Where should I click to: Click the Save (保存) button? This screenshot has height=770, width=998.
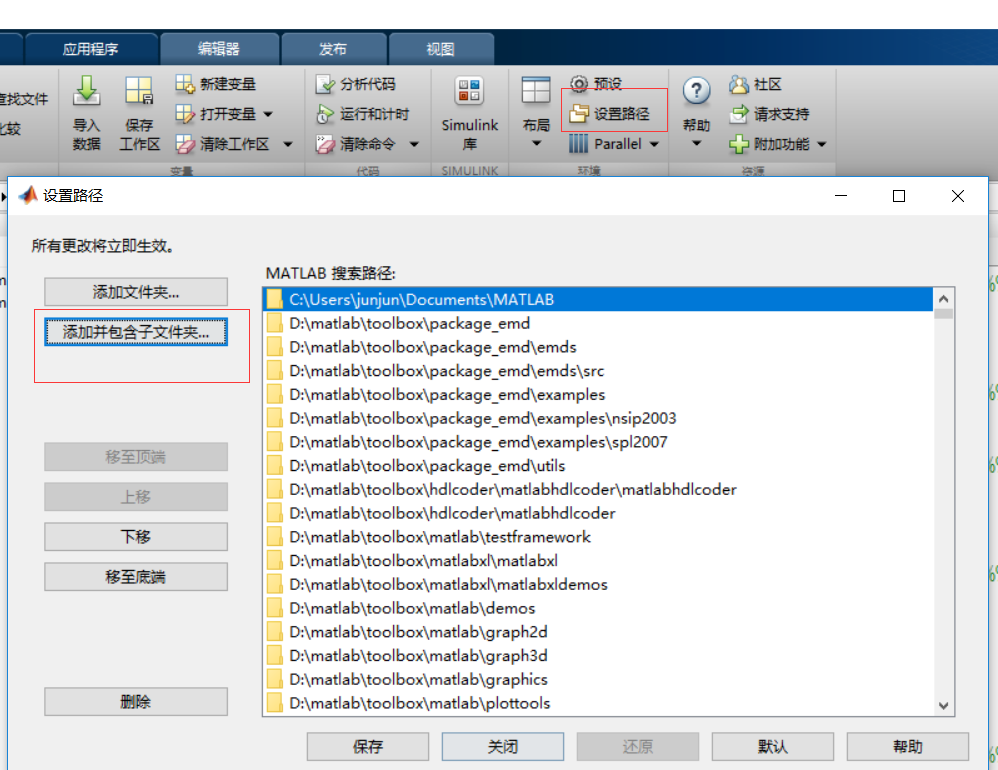point(368,746)
